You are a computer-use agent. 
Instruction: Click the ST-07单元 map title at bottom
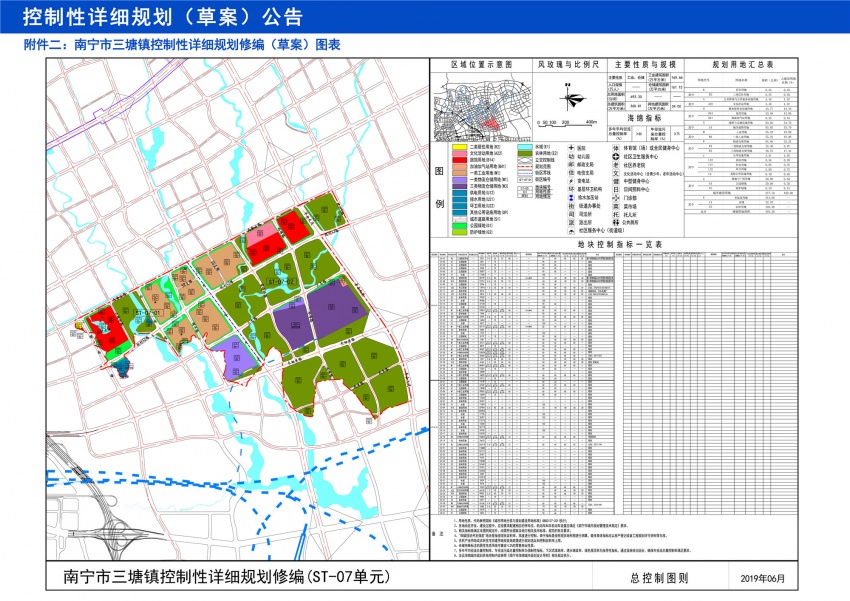coord(227,576)
